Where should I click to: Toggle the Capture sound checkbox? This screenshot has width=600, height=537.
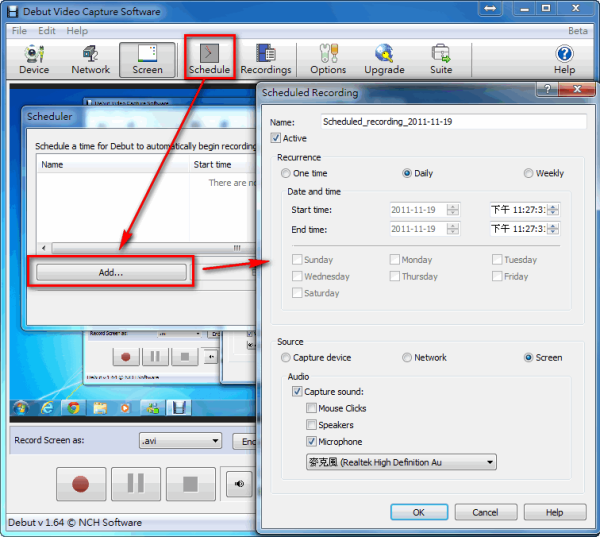297,392
